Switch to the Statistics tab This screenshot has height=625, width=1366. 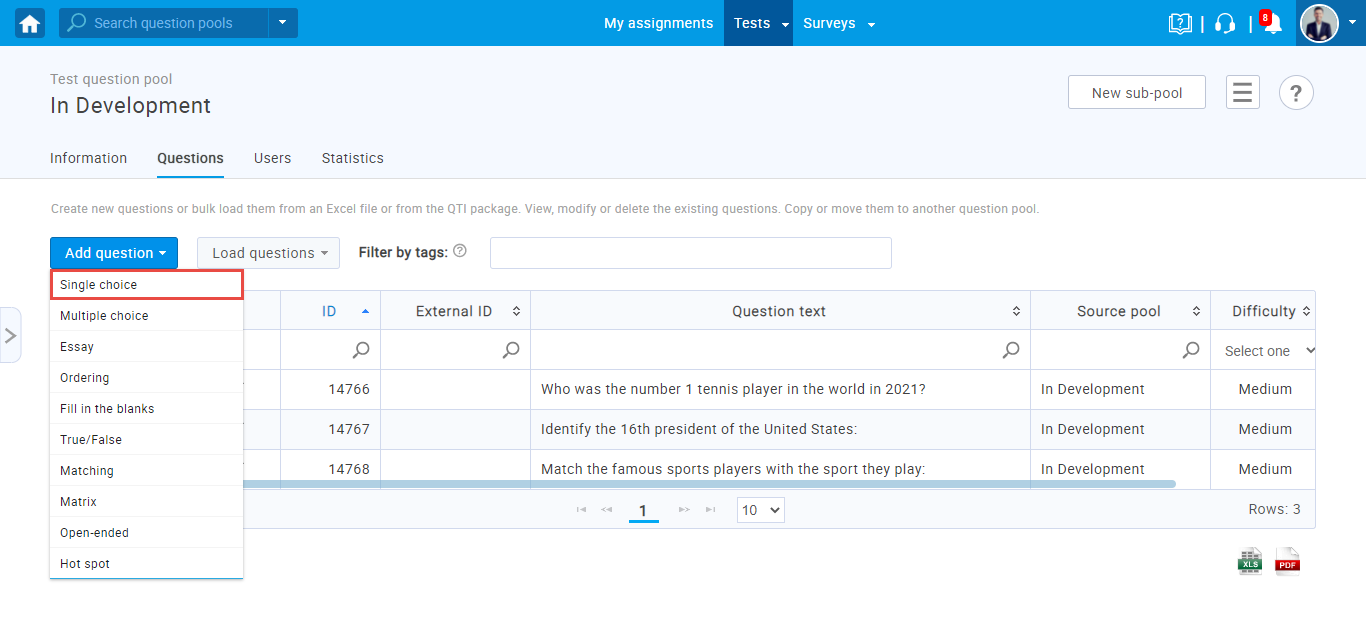352,158
